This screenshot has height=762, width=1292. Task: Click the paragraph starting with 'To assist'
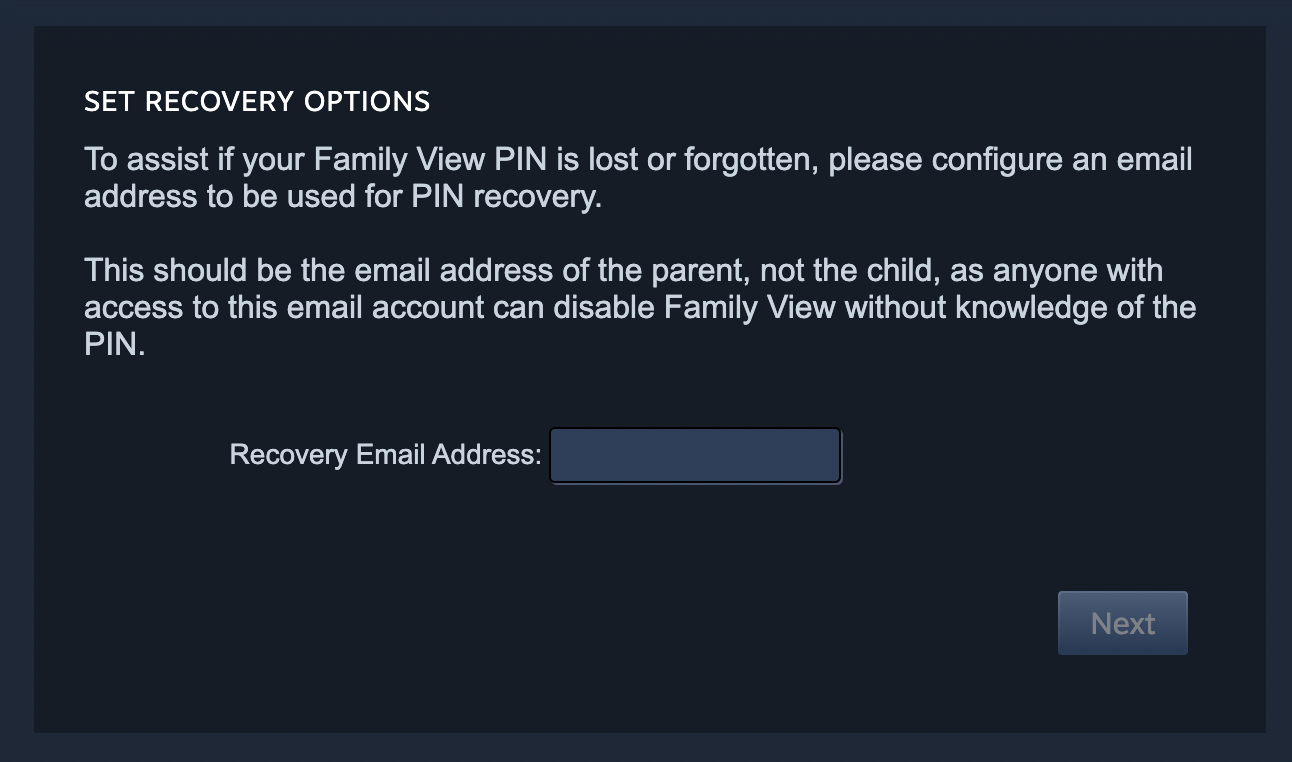[638, 178]
